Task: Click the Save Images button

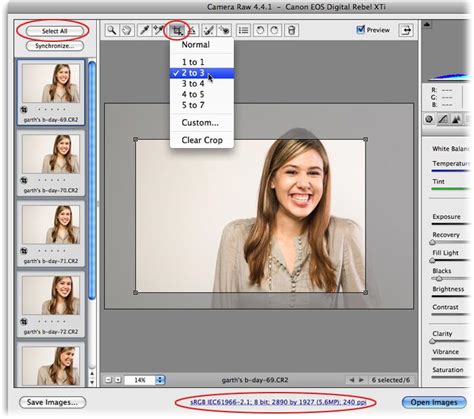Action: click(x=52, y=402)
